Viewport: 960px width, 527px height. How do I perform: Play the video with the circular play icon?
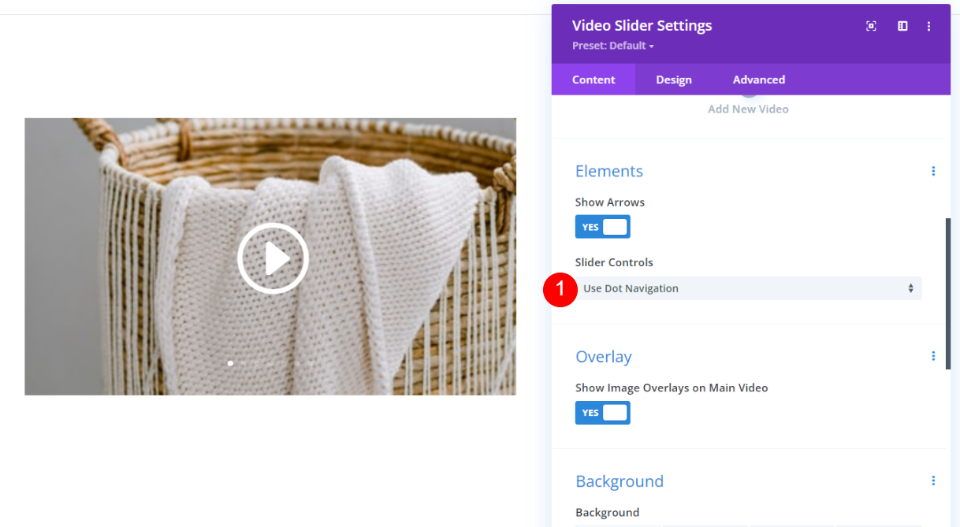tap(272, 258)
